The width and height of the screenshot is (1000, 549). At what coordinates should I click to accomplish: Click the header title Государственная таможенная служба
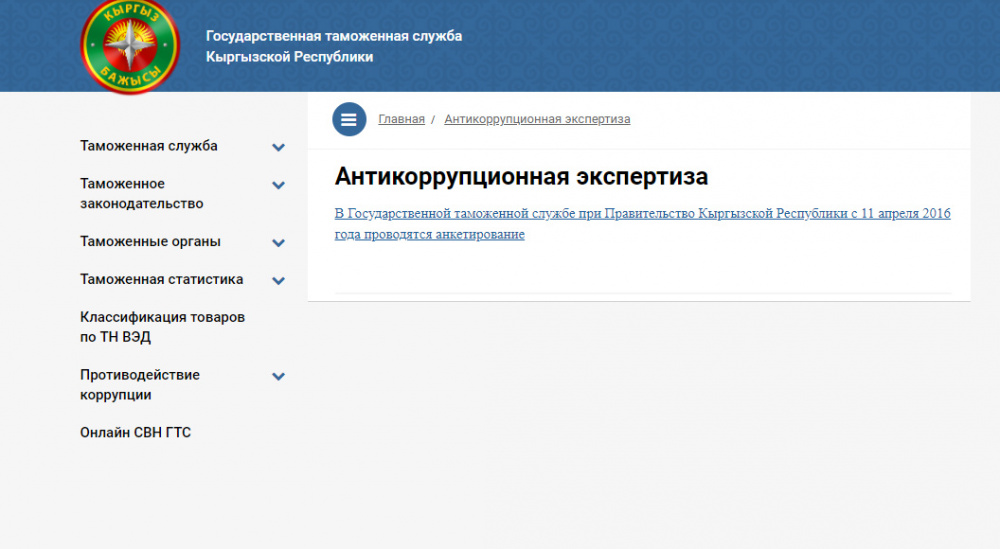[x=334, y=36]
